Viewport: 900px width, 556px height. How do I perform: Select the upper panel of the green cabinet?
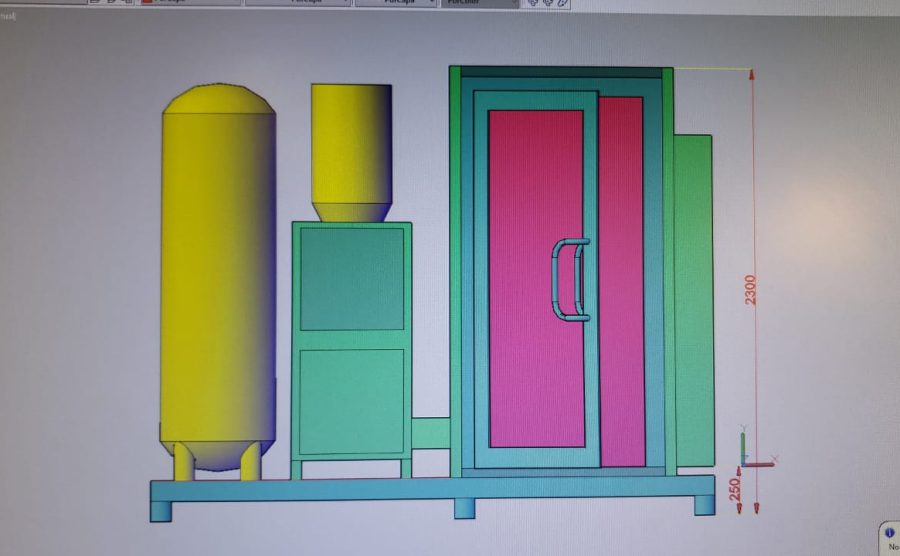click(x=352, y=279)
